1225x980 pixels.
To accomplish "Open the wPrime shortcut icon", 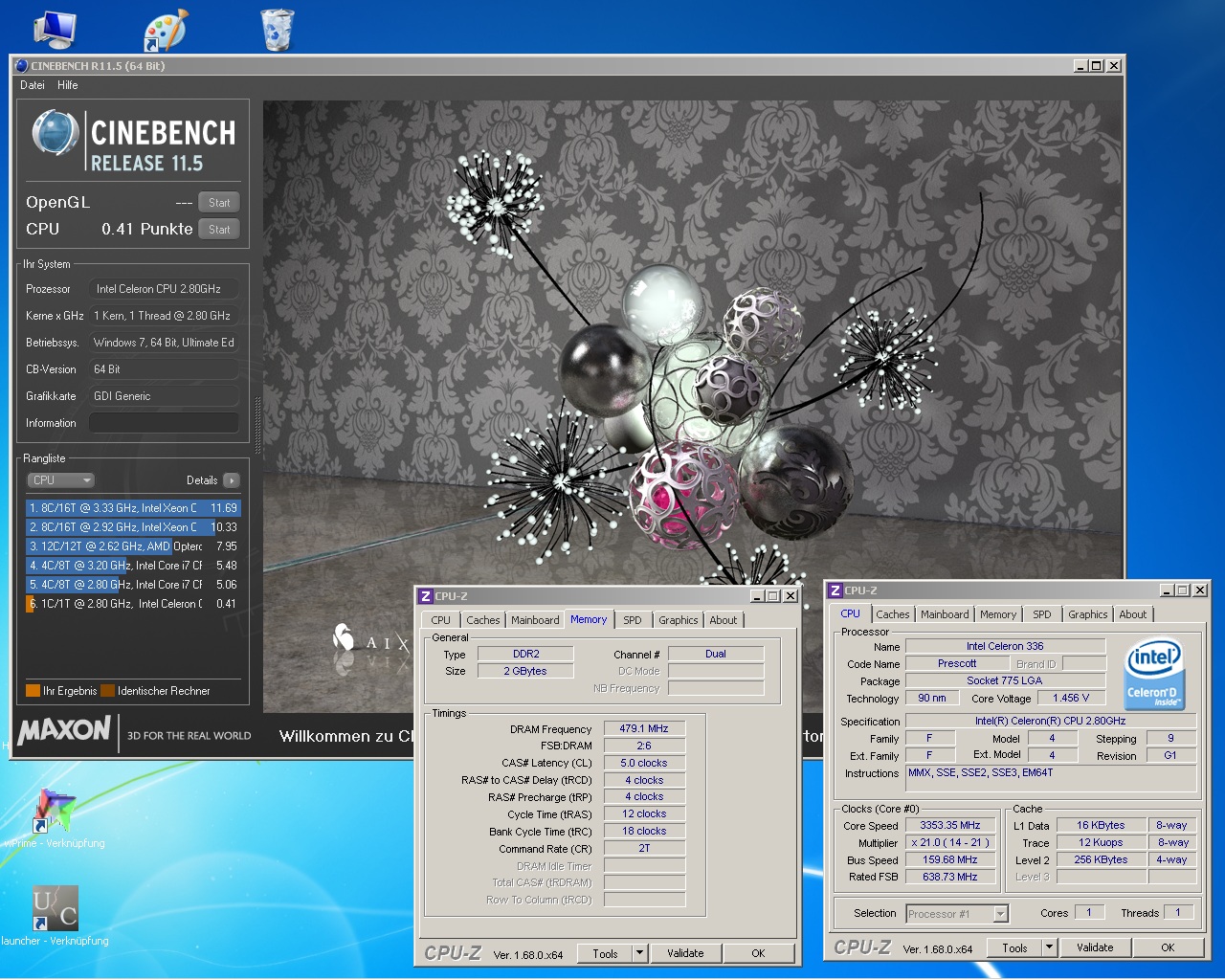I will 56,811.
